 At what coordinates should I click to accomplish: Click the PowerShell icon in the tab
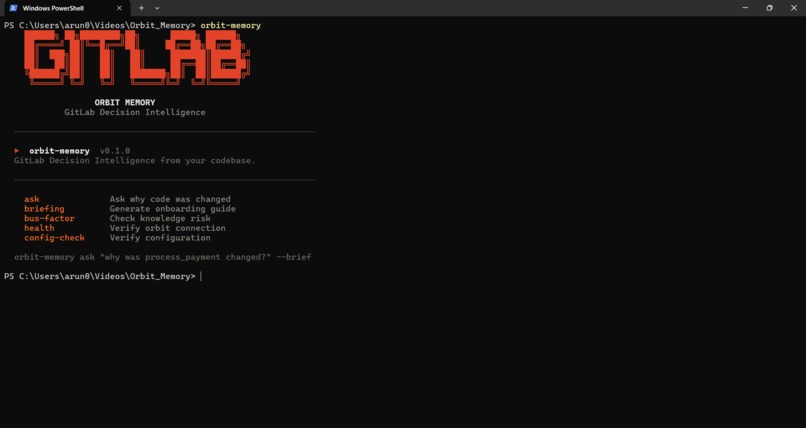coord(14,8)
